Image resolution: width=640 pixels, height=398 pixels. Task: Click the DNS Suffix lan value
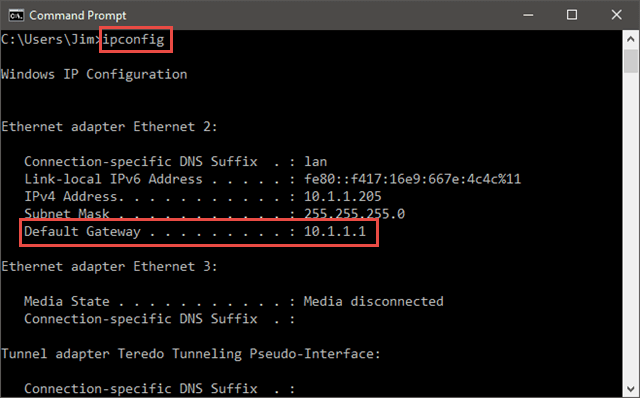[316, 162]
